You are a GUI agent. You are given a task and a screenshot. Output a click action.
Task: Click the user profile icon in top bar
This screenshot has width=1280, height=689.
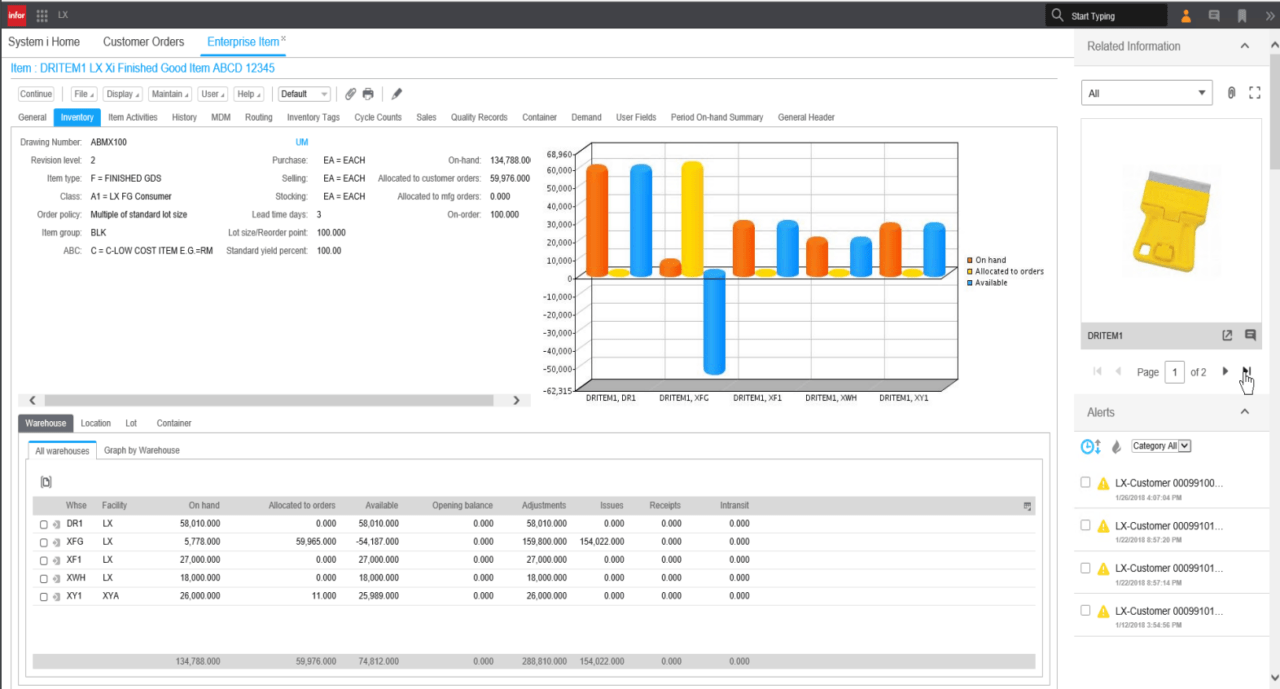(x=1186, y=16)
